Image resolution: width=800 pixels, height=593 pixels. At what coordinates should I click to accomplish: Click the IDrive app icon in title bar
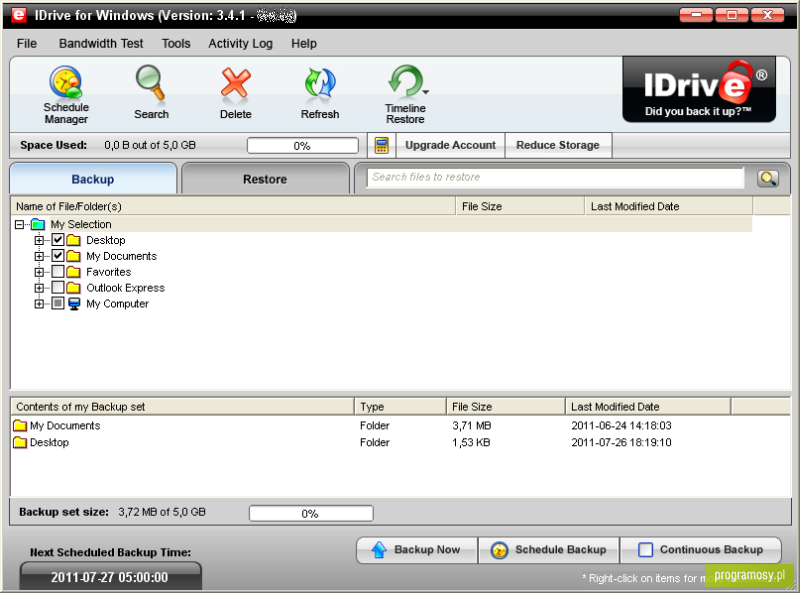click(18, 15)
